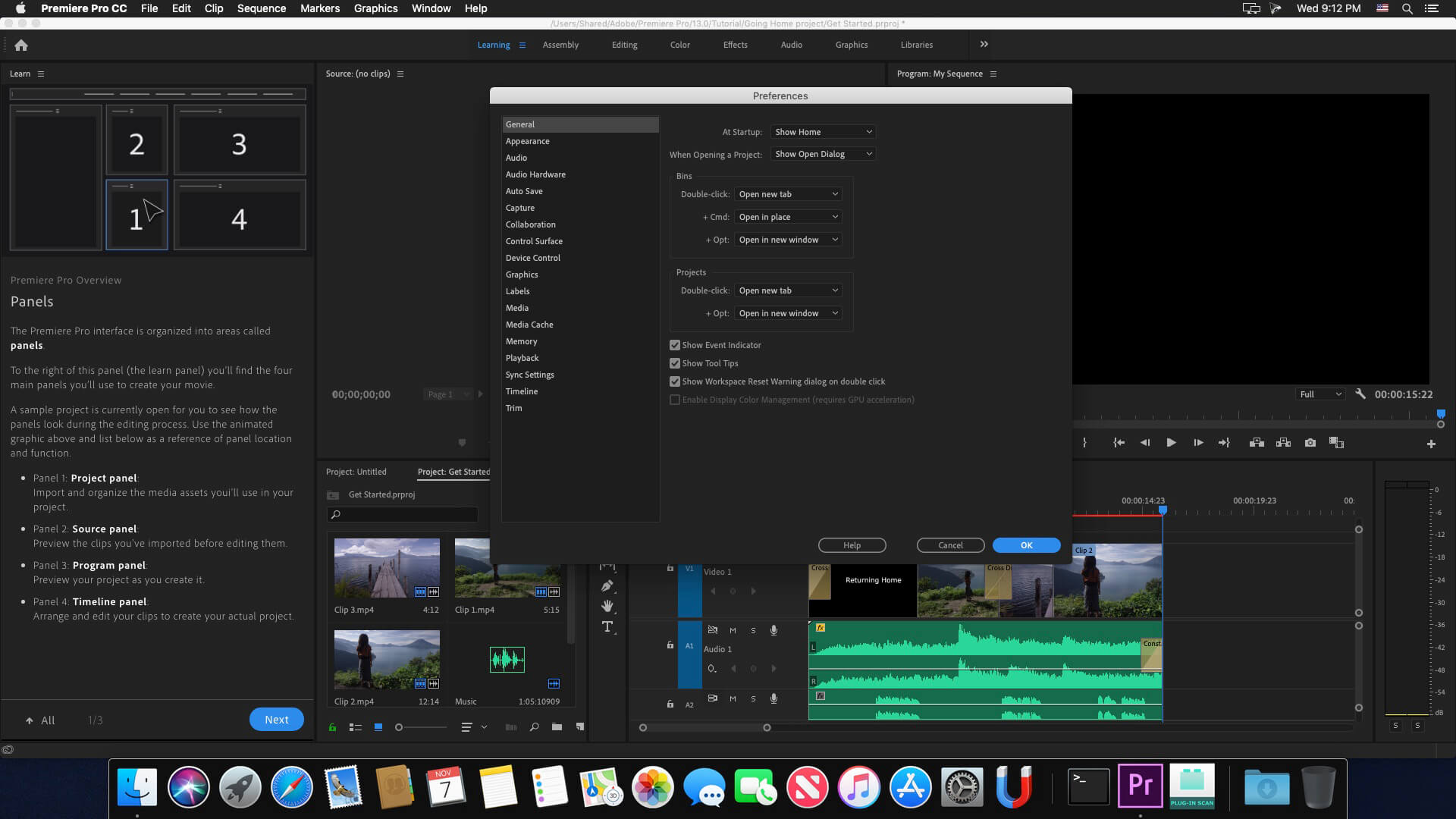Click the OK button in Preferences
This screenshot has width=1456, height=819.
coord(1027,545)
